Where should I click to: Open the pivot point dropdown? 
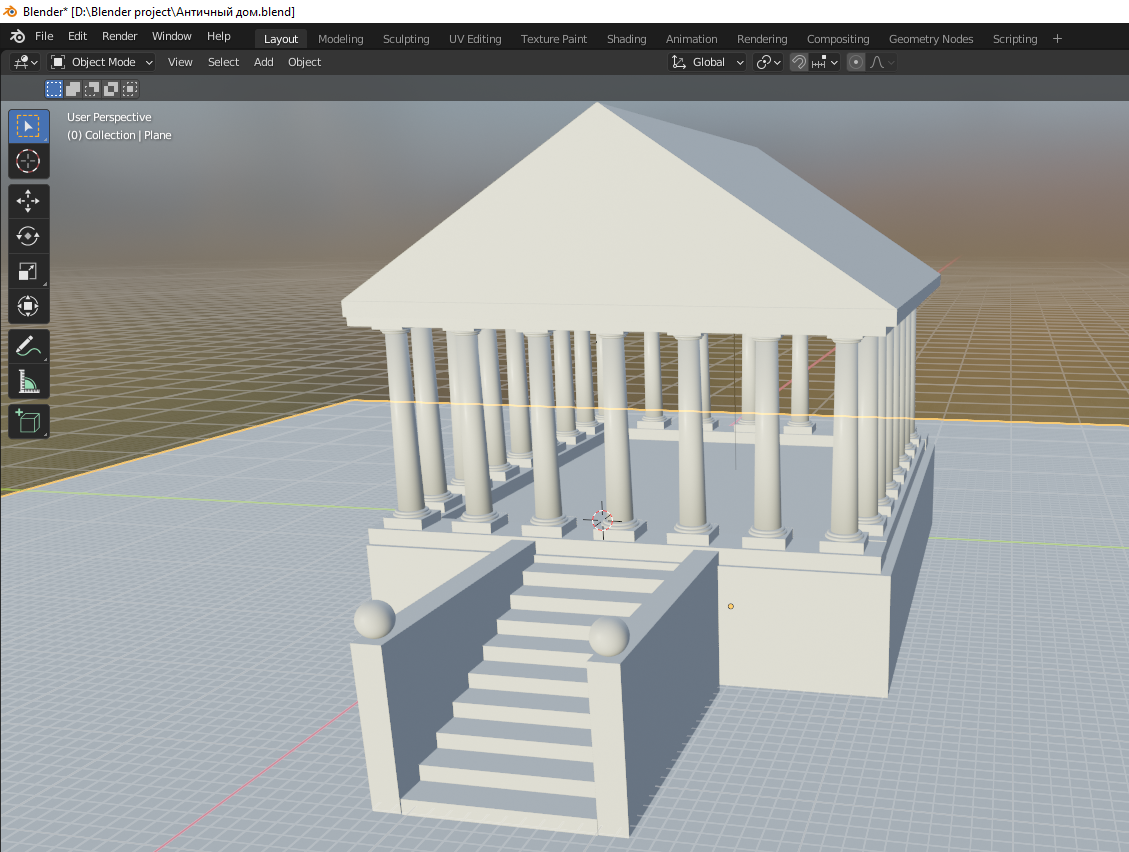coord(768,62)
